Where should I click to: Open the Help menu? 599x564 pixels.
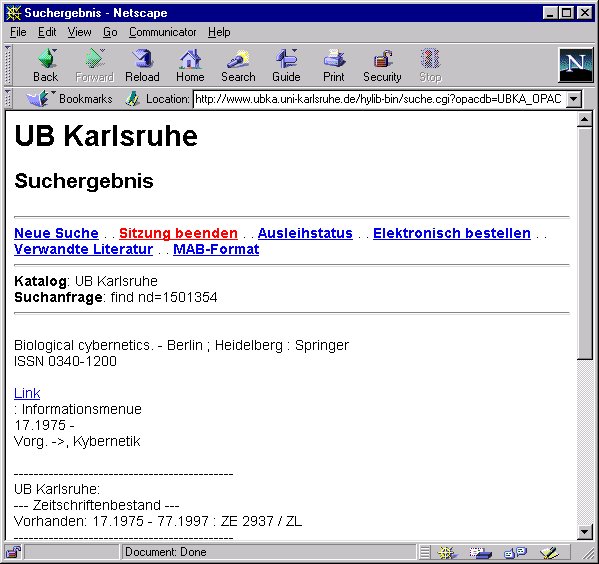[x=219, y=32]
